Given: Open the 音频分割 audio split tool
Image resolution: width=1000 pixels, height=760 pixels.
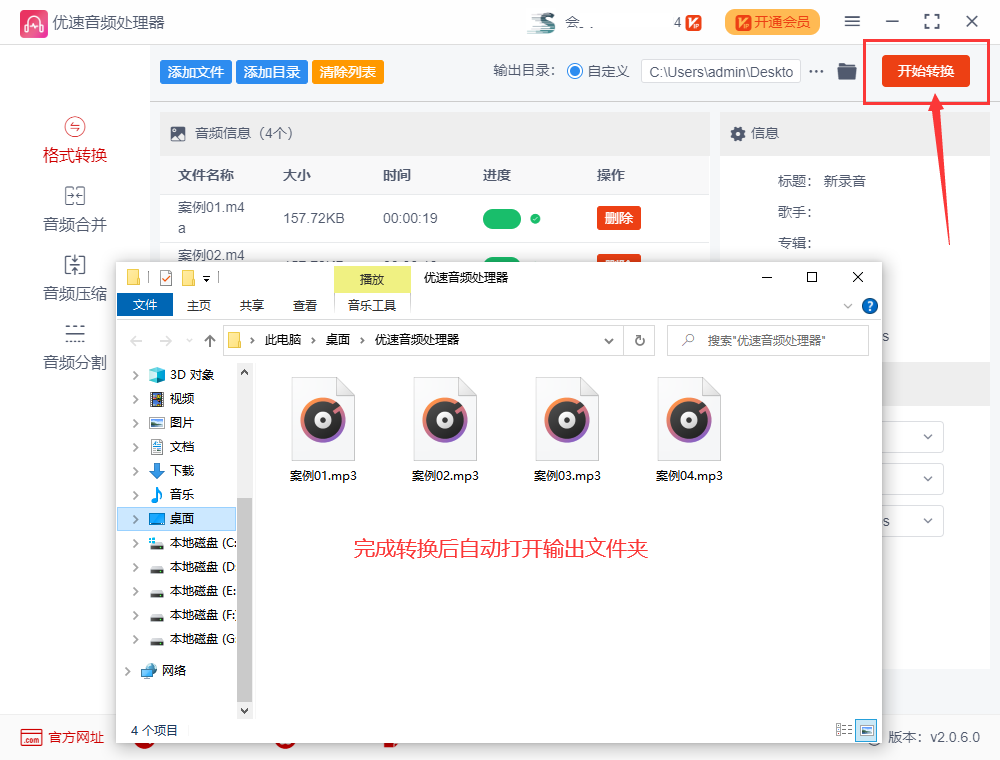Looking at the screenshot, I should 75,347.
